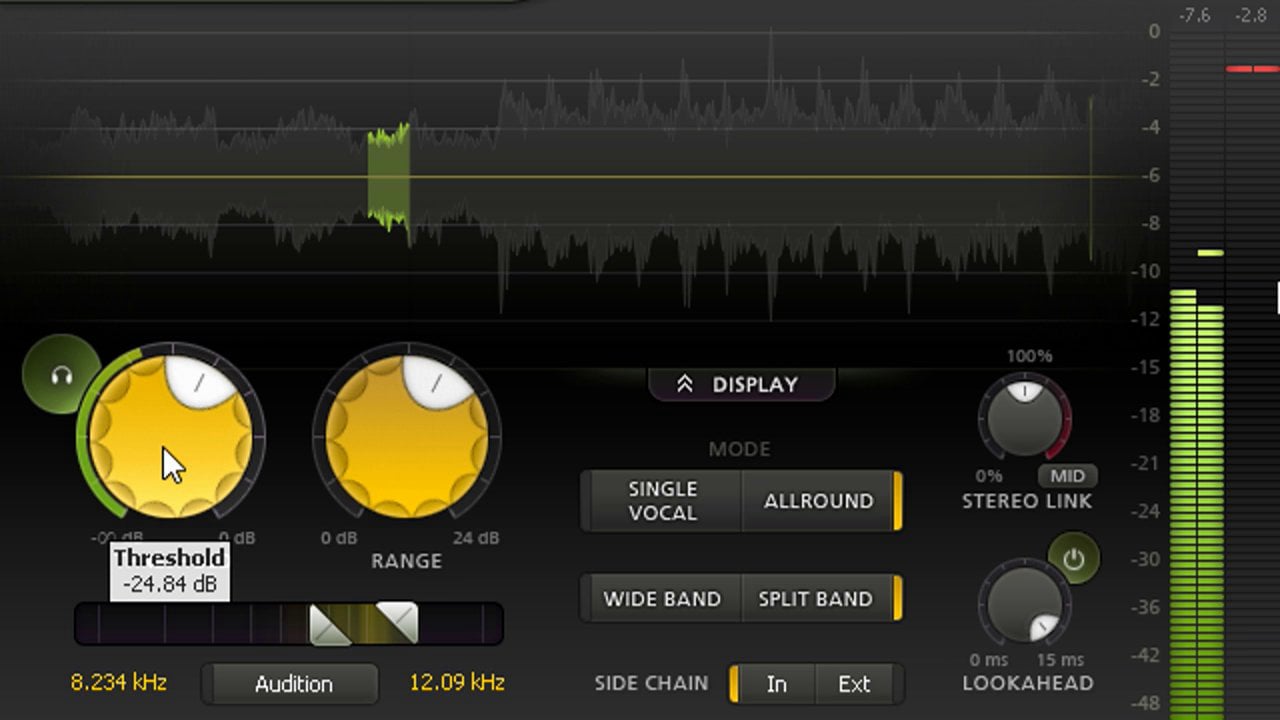Switch side chain to In
Screen dimensions: 1280x720
(x=776, y=684)
